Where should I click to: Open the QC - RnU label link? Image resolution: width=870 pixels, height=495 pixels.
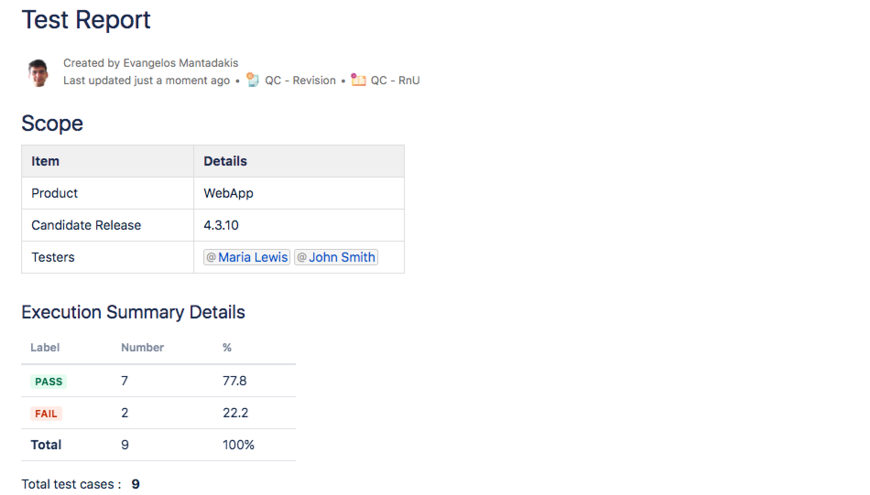coord(395,80)
